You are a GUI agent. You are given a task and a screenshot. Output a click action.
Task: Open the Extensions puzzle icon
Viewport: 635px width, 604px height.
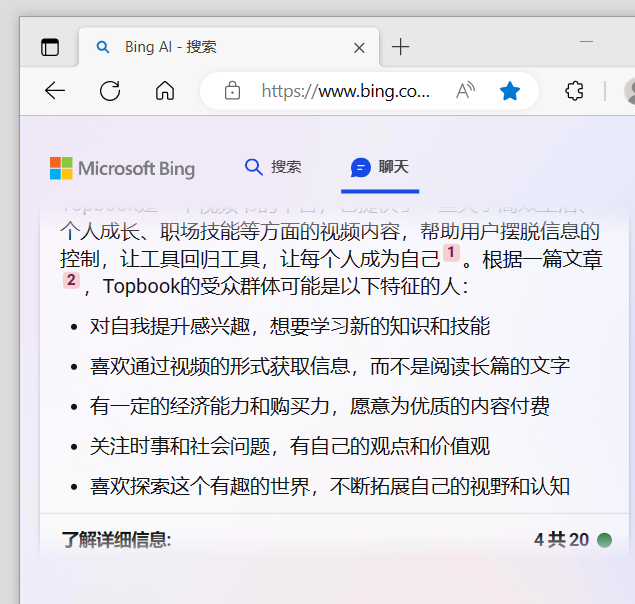pos(574,91)
